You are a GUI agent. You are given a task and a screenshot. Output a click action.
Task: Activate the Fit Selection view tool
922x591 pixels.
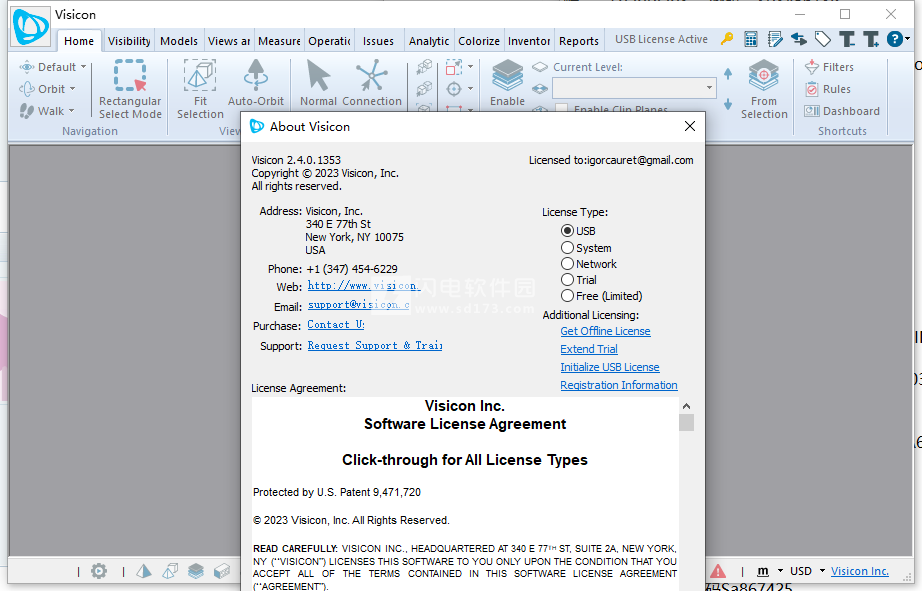coord(200,89)
